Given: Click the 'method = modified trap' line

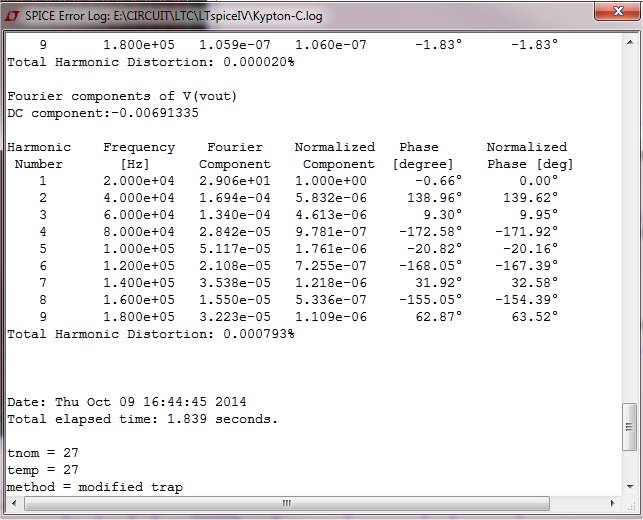Looking at the screenshot, I should tap(95, 487).
